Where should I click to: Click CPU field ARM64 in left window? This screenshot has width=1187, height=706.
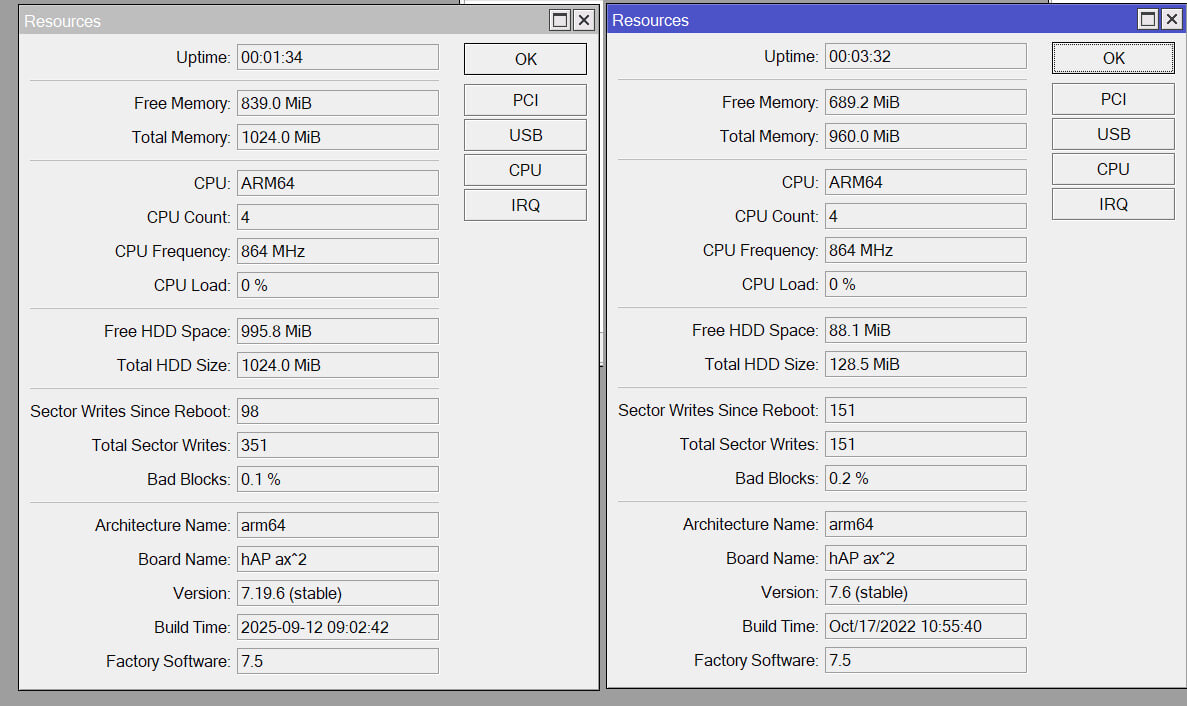338,183
